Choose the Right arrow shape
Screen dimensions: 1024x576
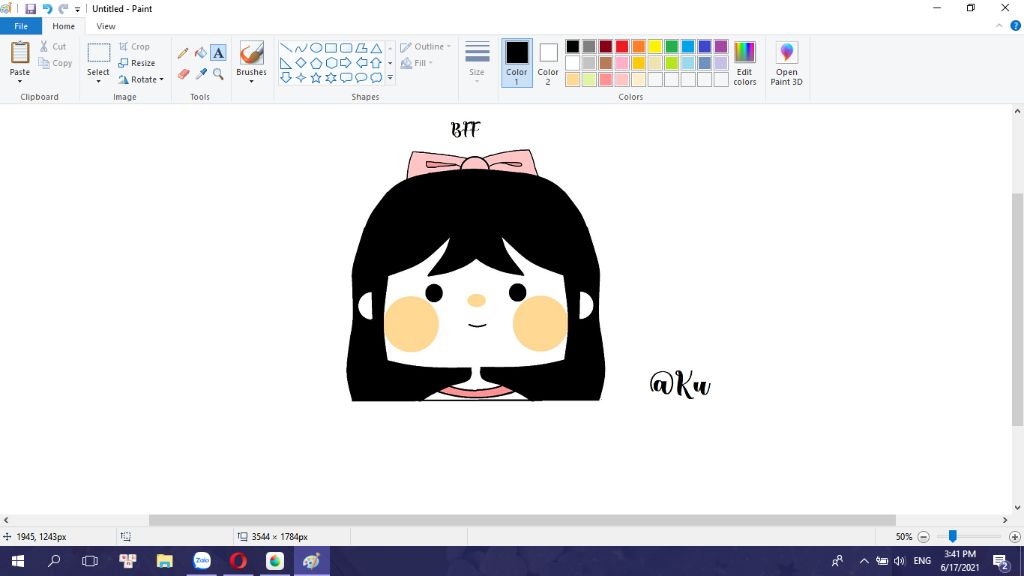coord(345,63)
